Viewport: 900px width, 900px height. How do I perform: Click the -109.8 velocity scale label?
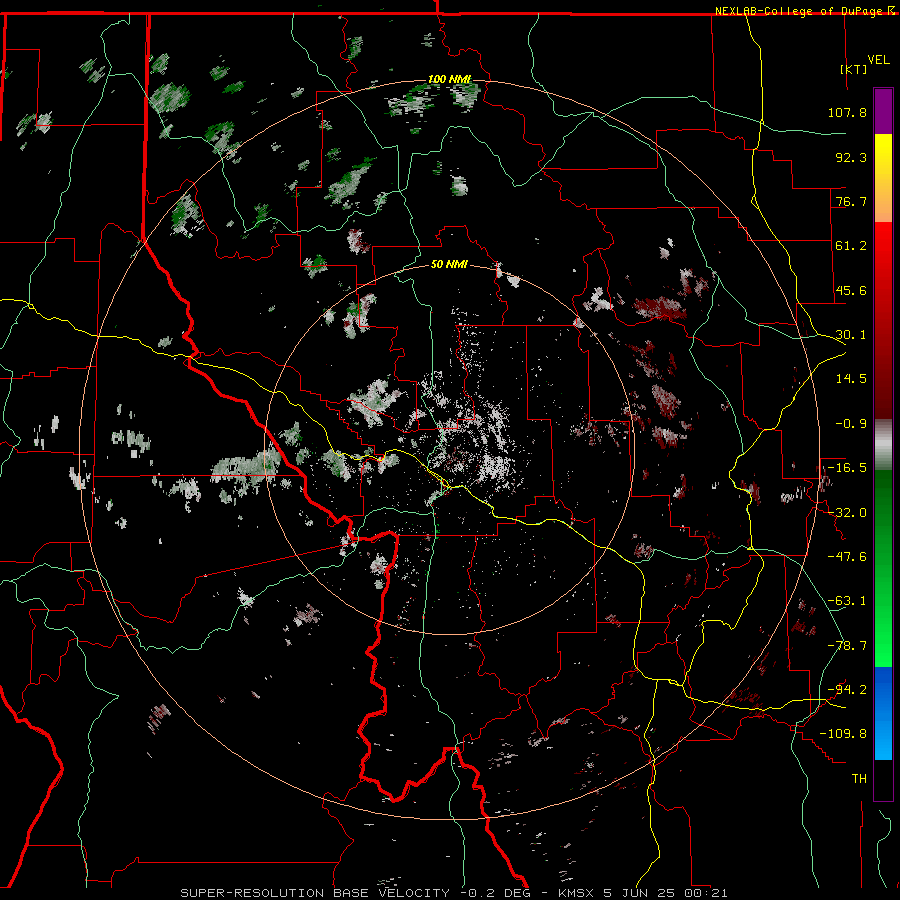tap(843, 734)
